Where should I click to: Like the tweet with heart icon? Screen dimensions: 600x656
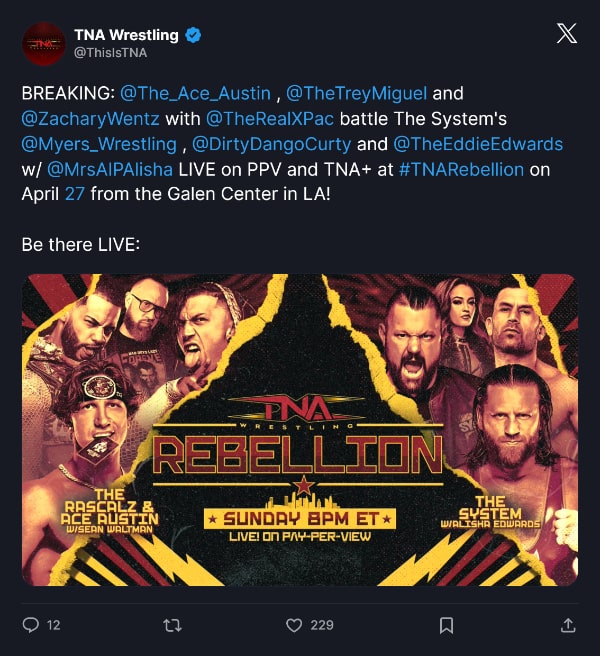pyautogui.click(x=294, y=625)
